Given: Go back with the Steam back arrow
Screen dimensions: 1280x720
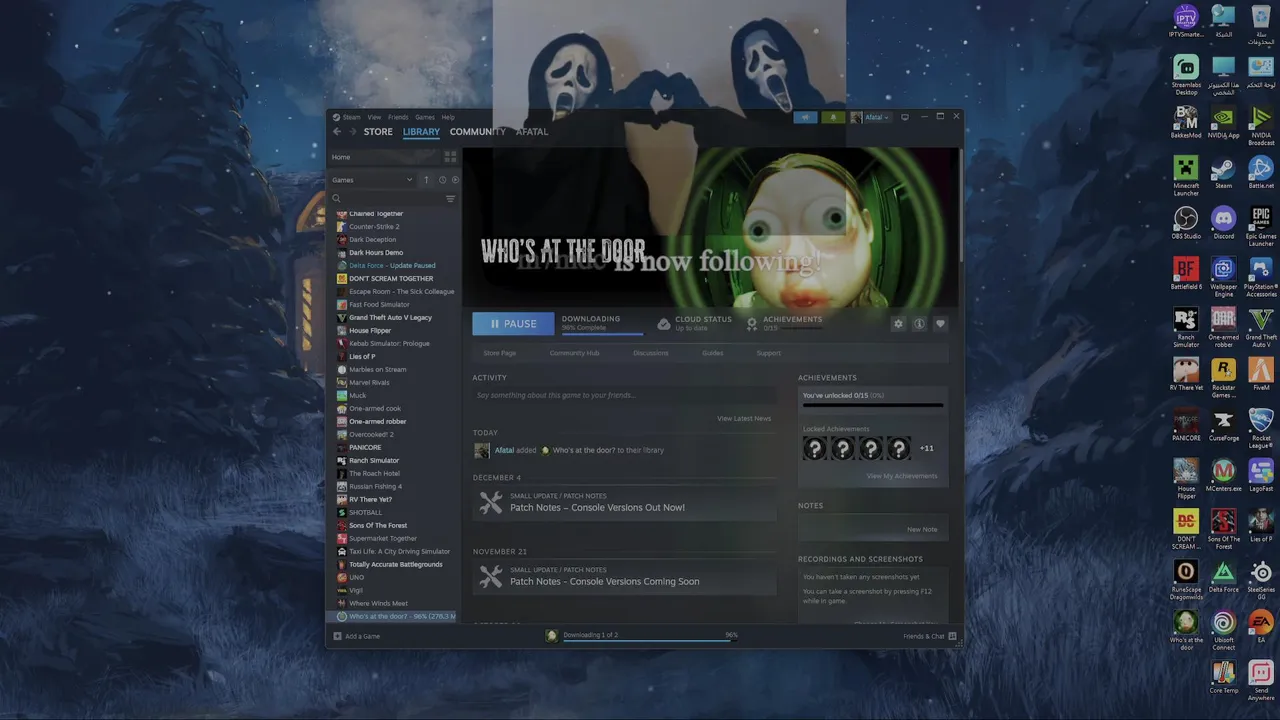Looking at the screenshot, I should point(337,132).
